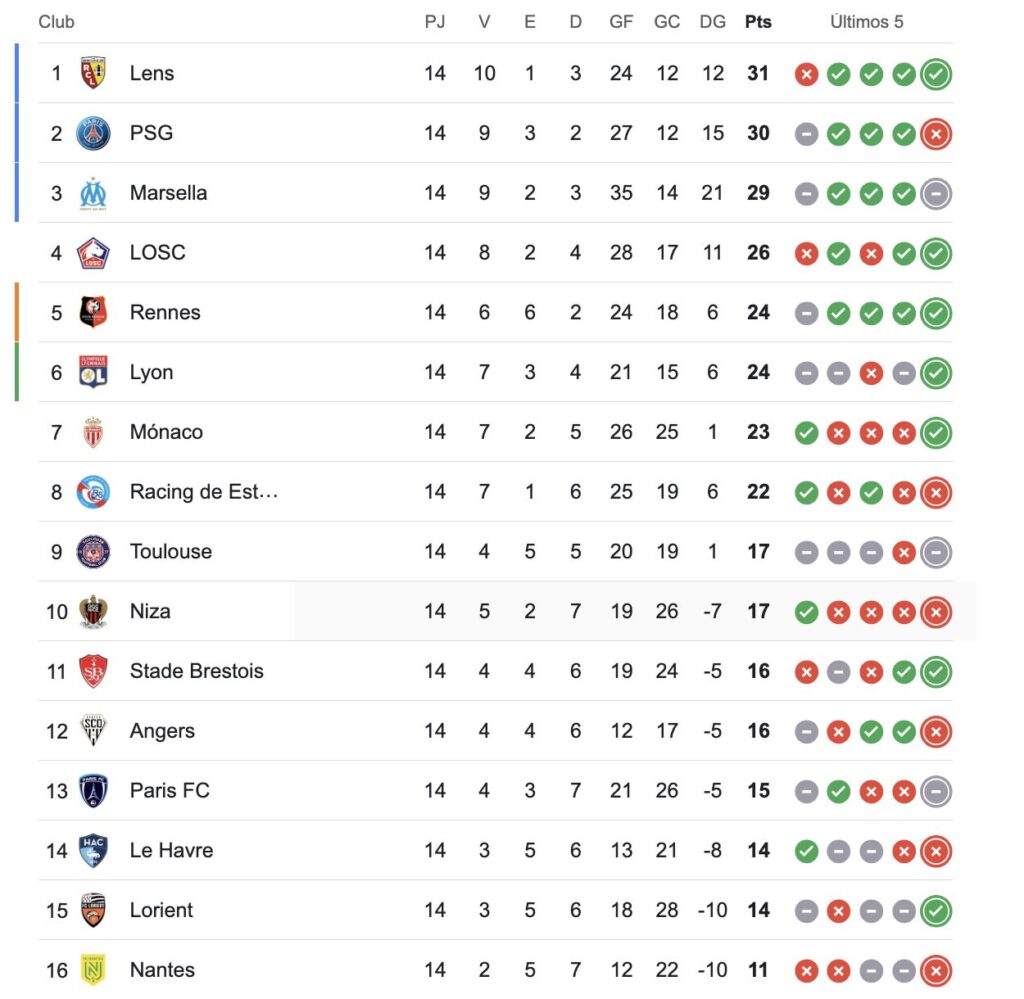This screenshot has width=1024, height=999.
Task: Click the Le Havre HAC crest
Action: click(x=93, y=851)
